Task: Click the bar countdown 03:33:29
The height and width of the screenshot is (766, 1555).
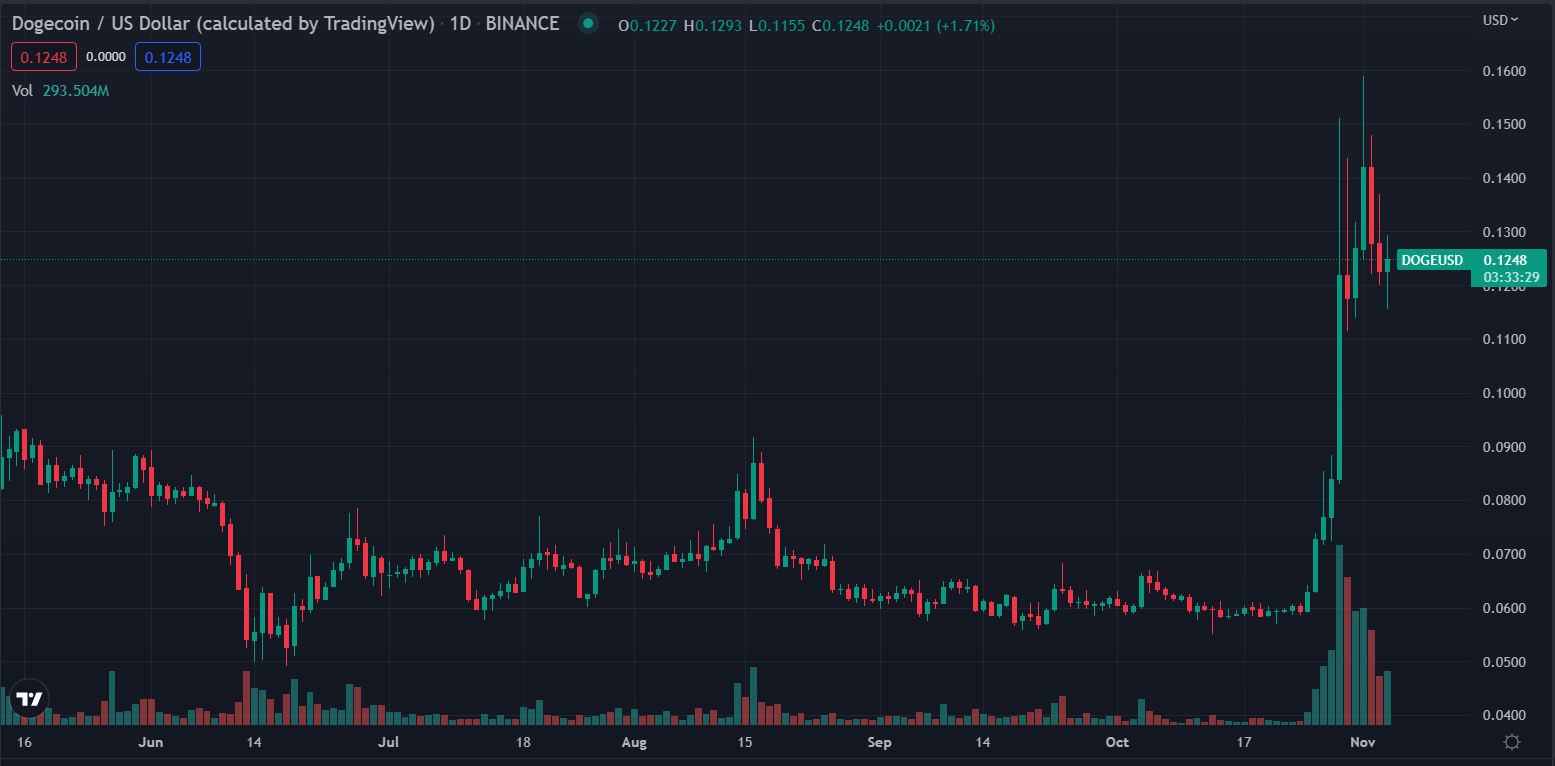Action: [x=1511, y=276]
